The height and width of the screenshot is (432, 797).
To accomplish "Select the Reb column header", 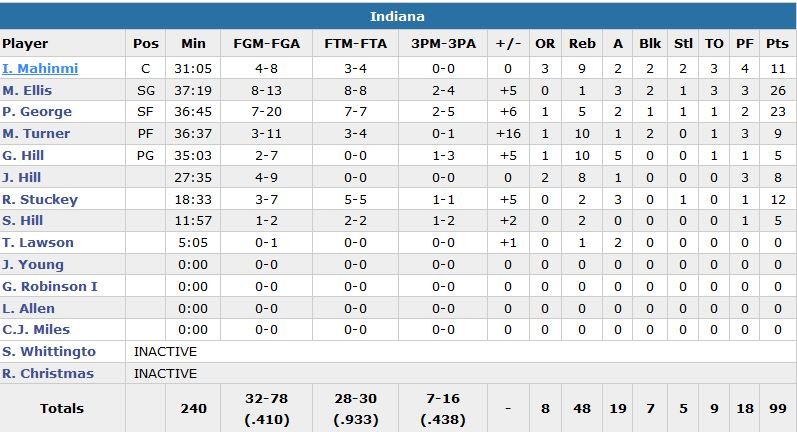I will pos(582,44).
